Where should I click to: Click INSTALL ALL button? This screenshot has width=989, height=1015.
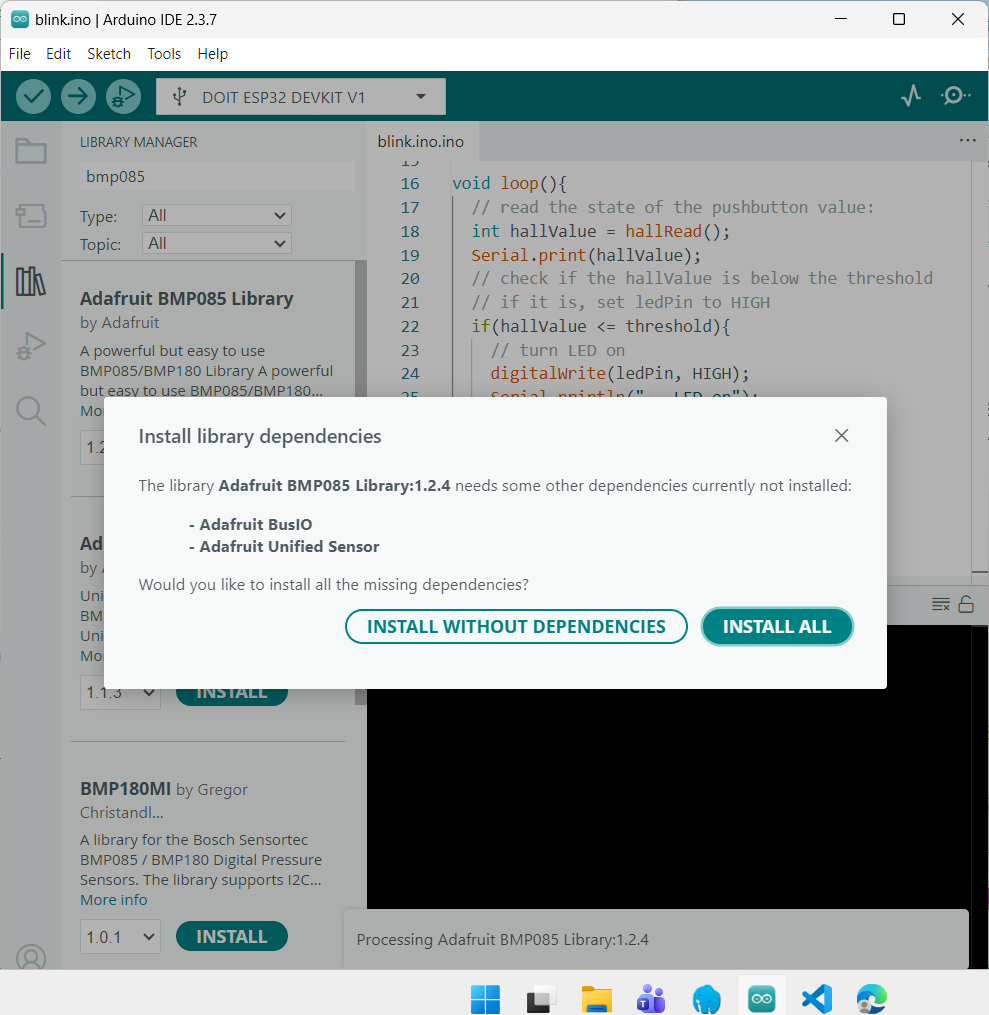point(777,627)
